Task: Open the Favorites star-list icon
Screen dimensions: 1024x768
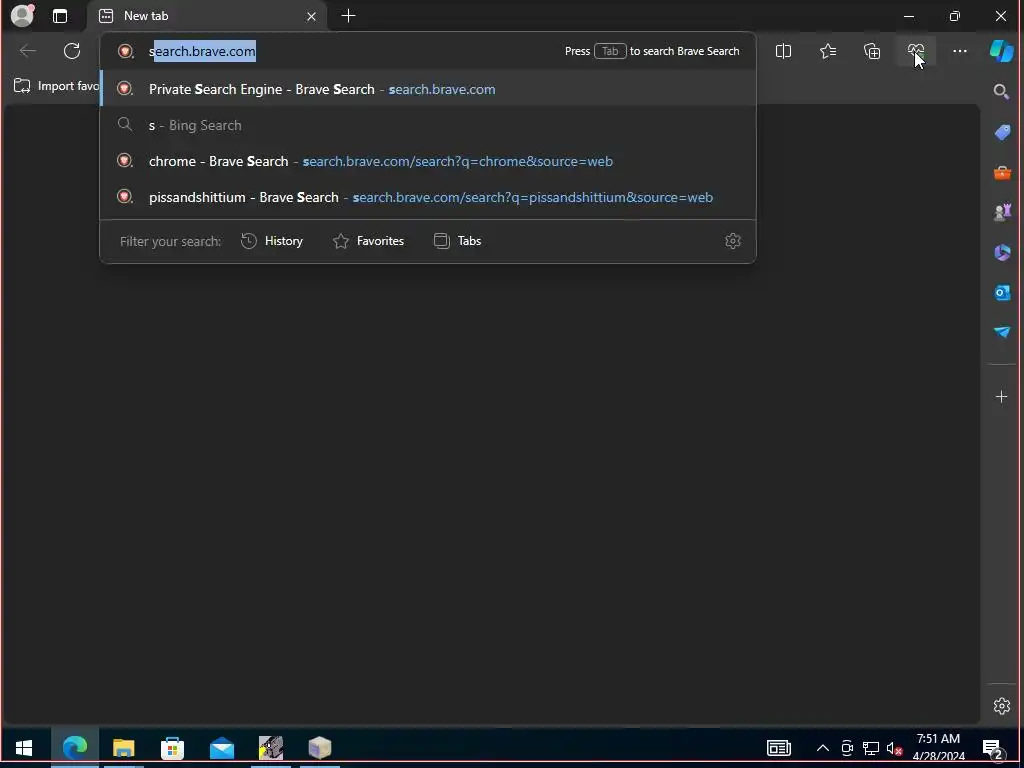Action: click(x=827, y=51)
